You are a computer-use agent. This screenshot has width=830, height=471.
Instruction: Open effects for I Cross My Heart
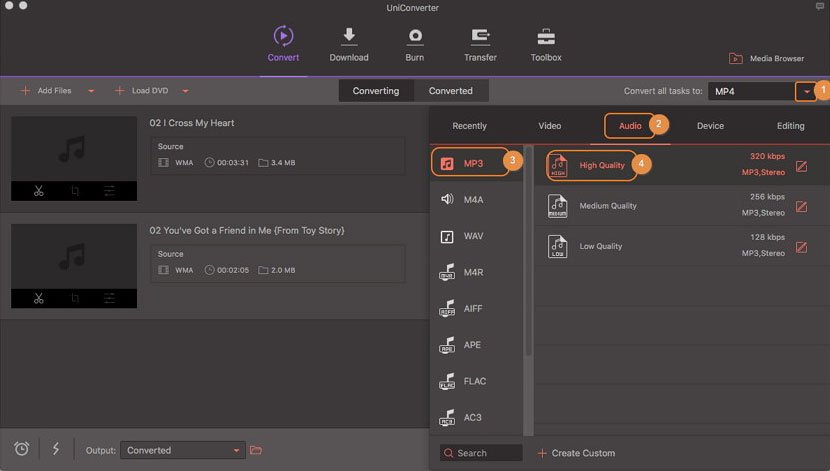tap(109, 191)
